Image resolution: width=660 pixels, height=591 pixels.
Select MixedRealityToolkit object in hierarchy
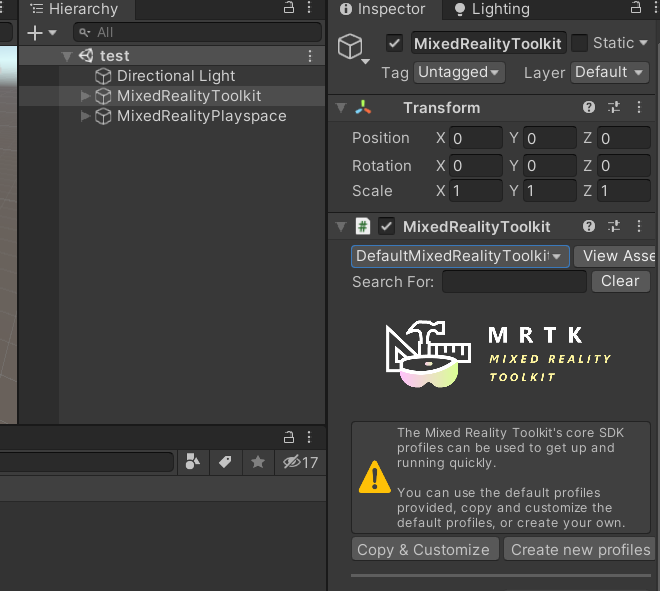coord(189,96)
